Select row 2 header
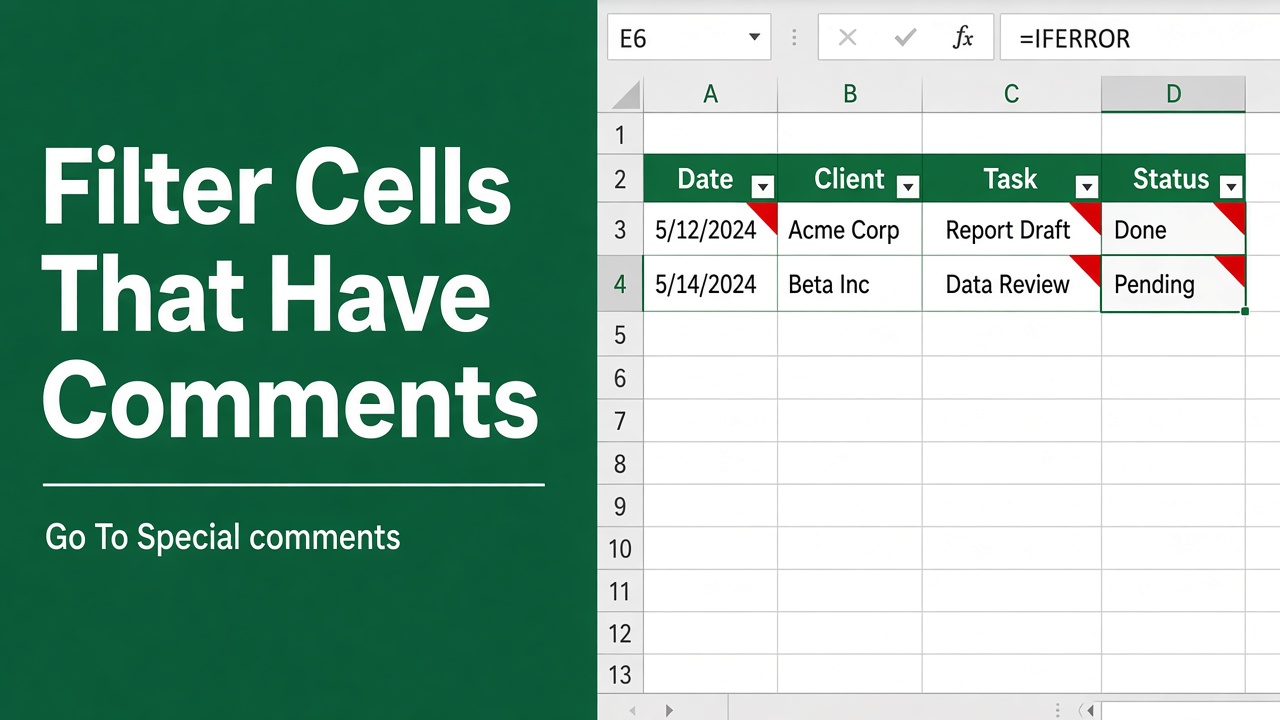Image resolution: width=1280 pixels, height=720 pixels. (x=620, y=179)
